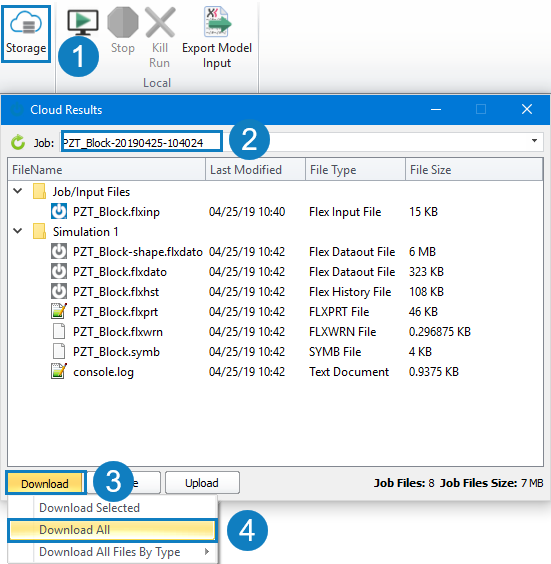Screen dimensions: 551x564
Task: Click the Kill Run icon
Action: tap(160, 23)
